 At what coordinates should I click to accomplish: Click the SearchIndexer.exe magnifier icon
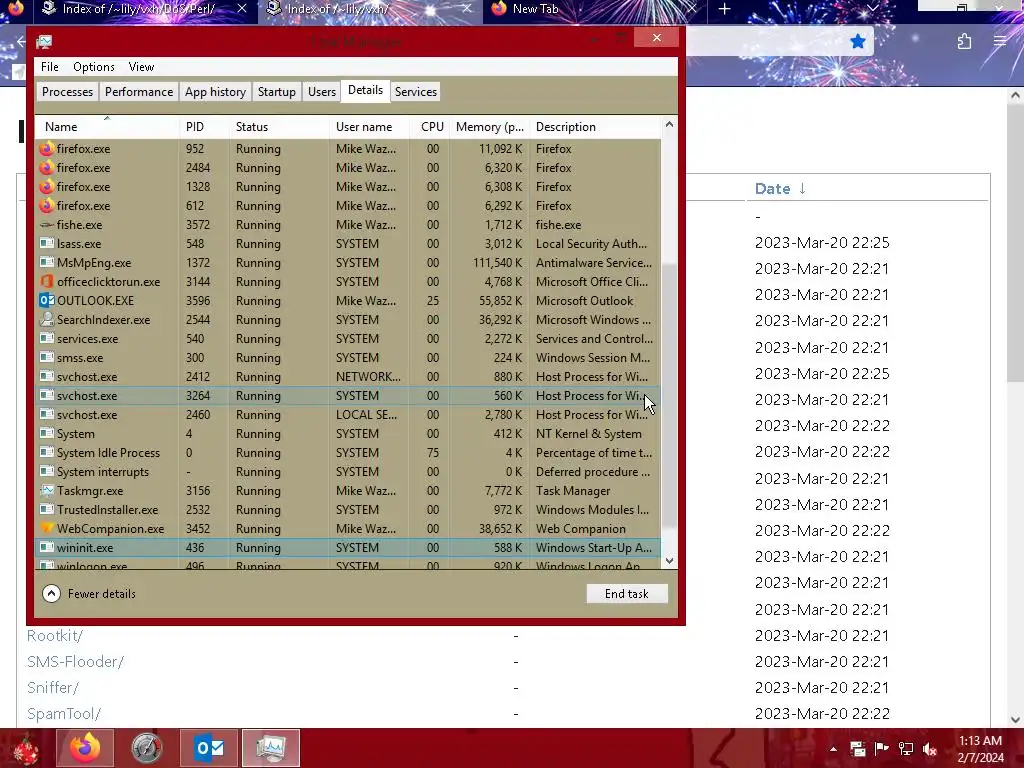(x=46, y=319)
